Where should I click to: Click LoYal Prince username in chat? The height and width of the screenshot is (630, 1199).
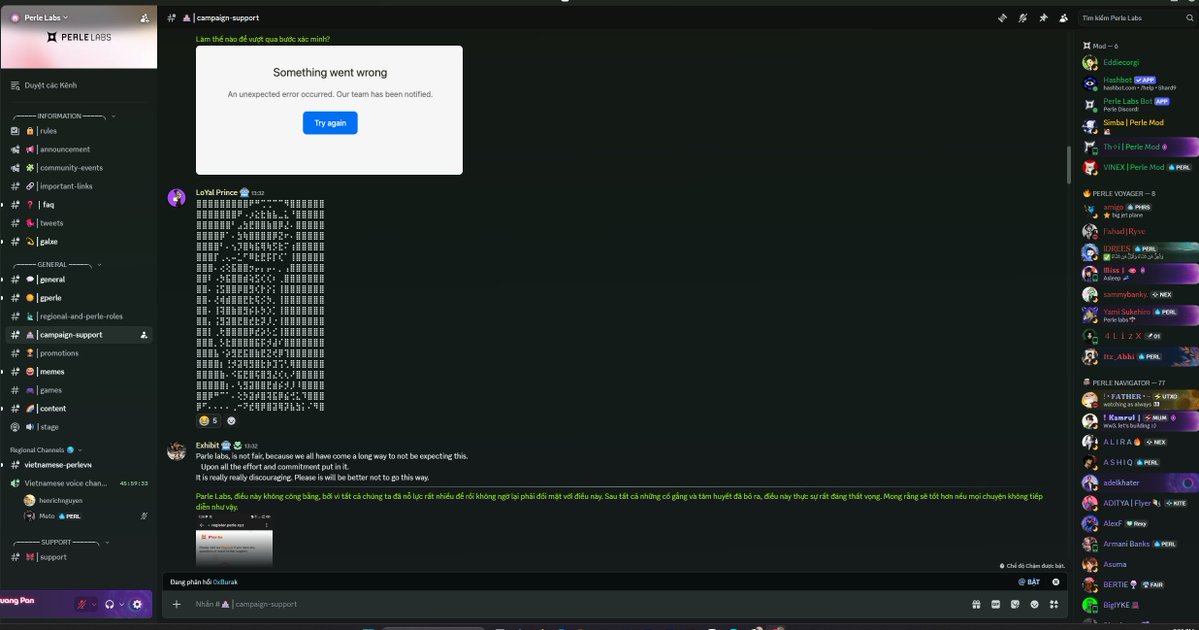(x=216, y=193)
